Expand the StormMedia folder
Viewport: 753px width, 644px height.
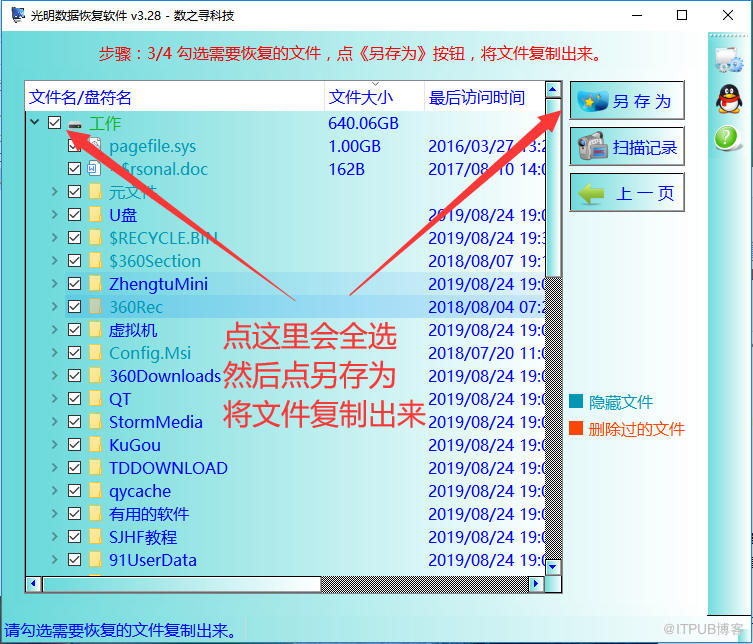54,422
